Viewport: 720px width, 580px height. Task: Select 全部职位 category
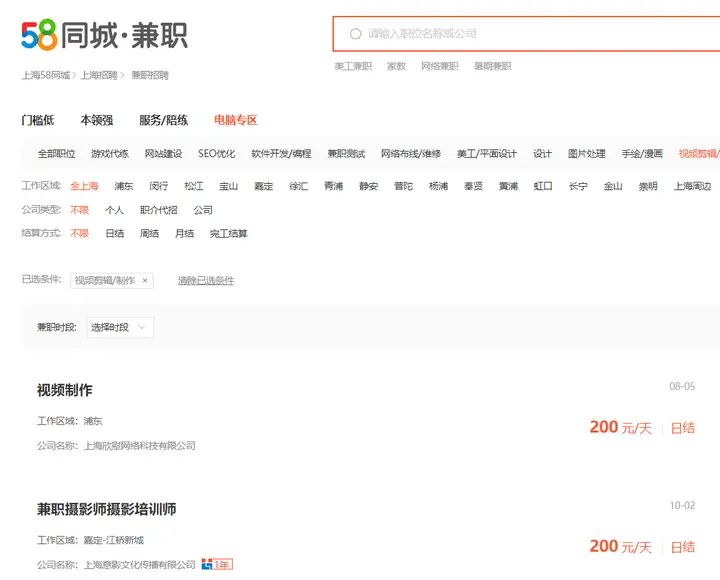(56, 154)
